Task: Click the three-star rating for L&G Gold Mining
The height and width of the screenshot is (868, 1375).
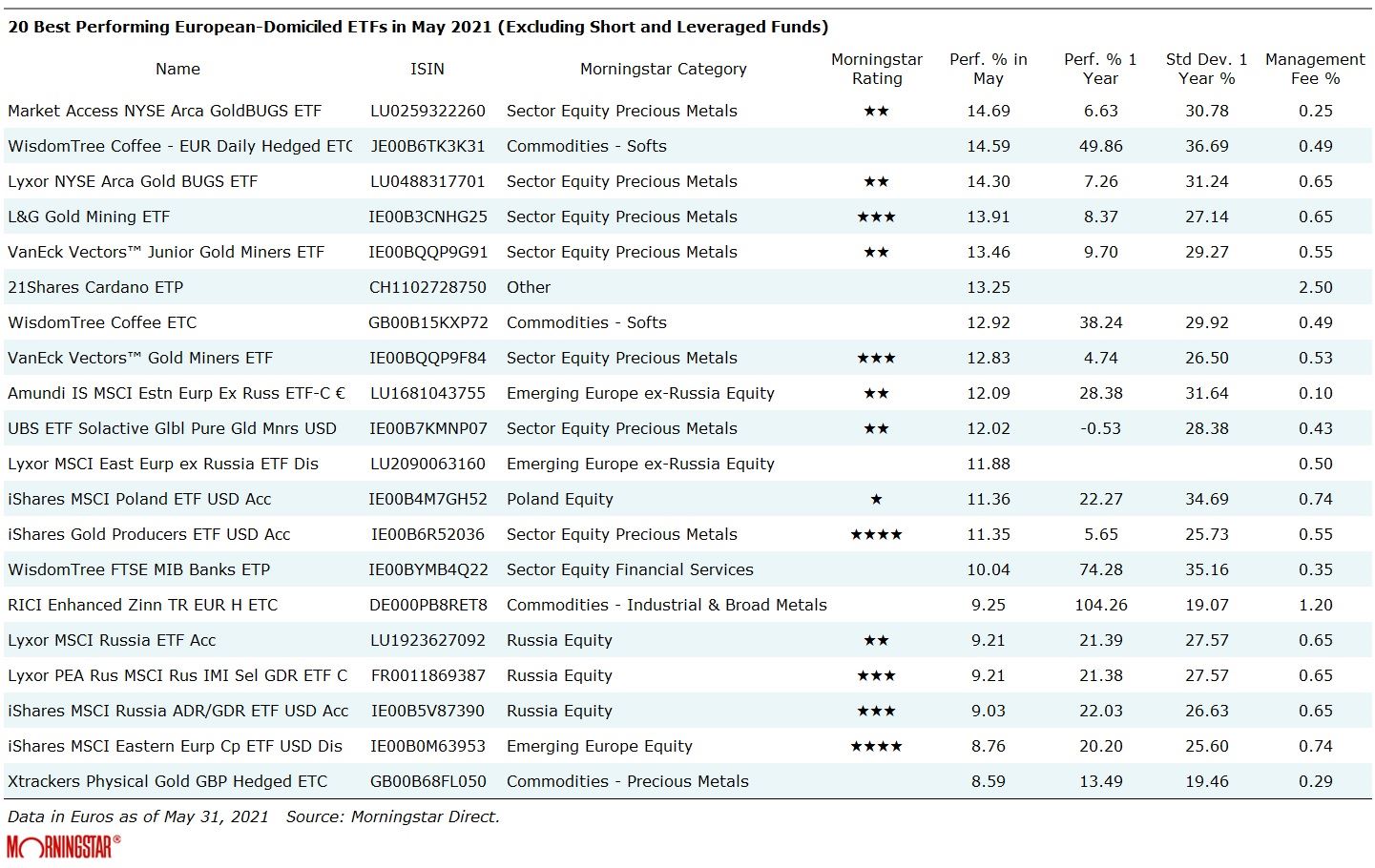Action: click(876, 217)
